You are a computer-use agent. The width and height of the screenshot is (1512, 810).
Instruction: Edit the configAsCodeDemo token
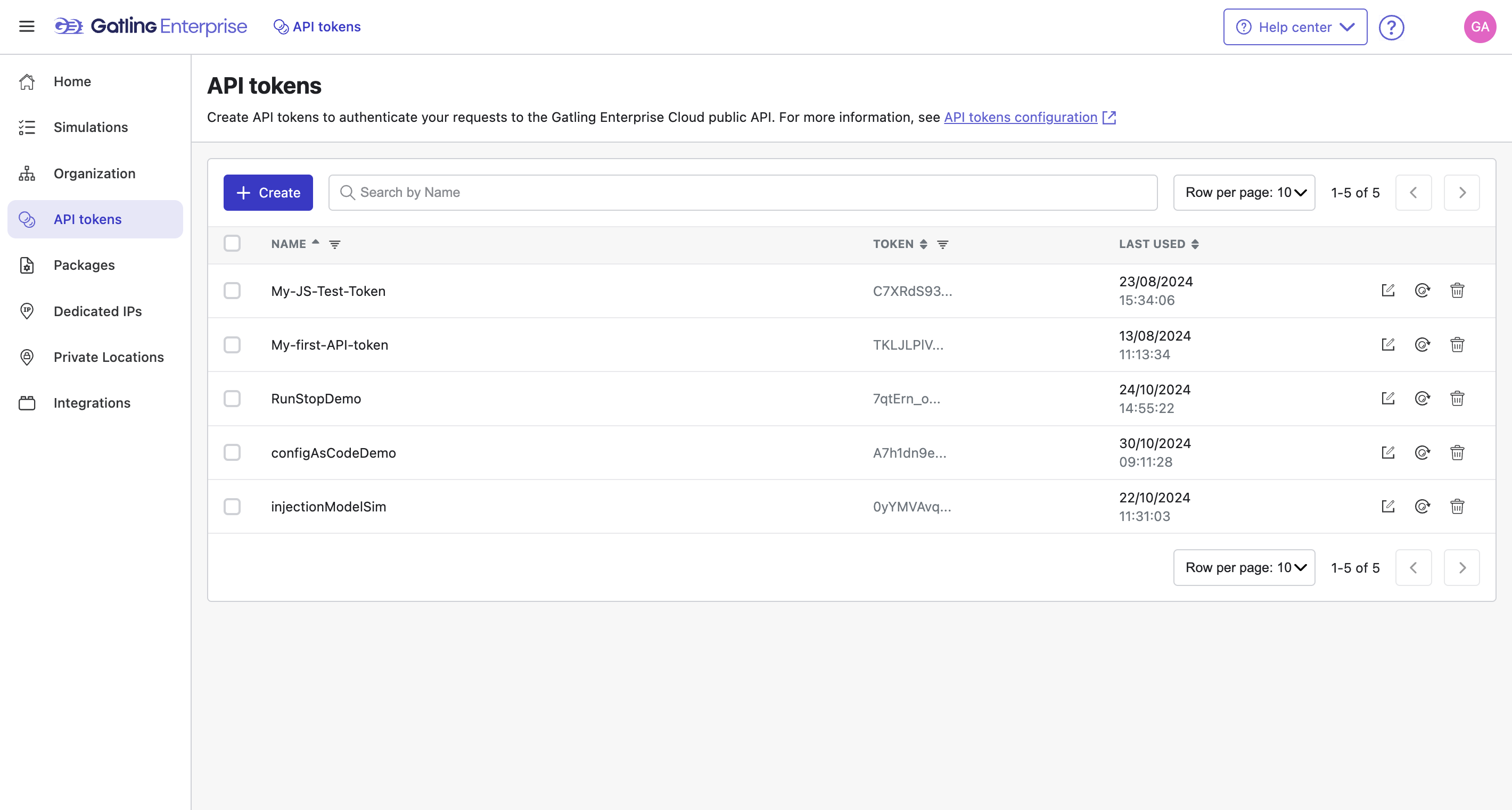click(x=1387, y=453)
